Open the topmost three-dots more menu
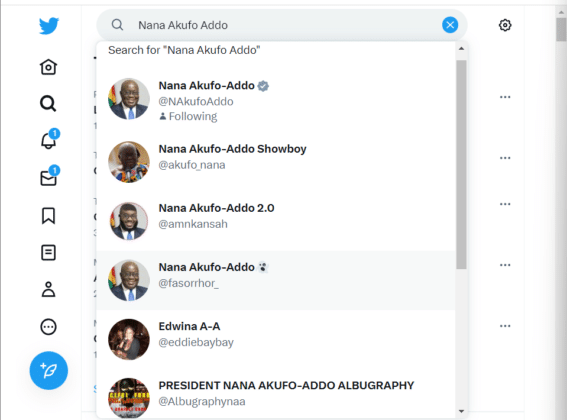Viewport: 567px width, 420px height. tap(505, 97)
